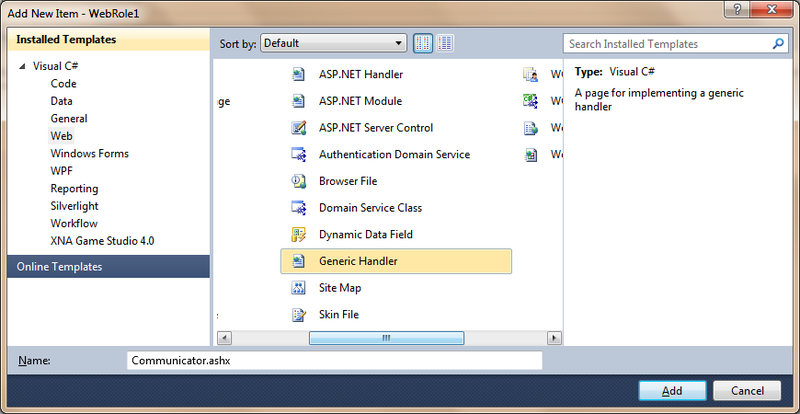Click the scroll left arrow
Screen dimensions: 800x414
click(224, 338)
